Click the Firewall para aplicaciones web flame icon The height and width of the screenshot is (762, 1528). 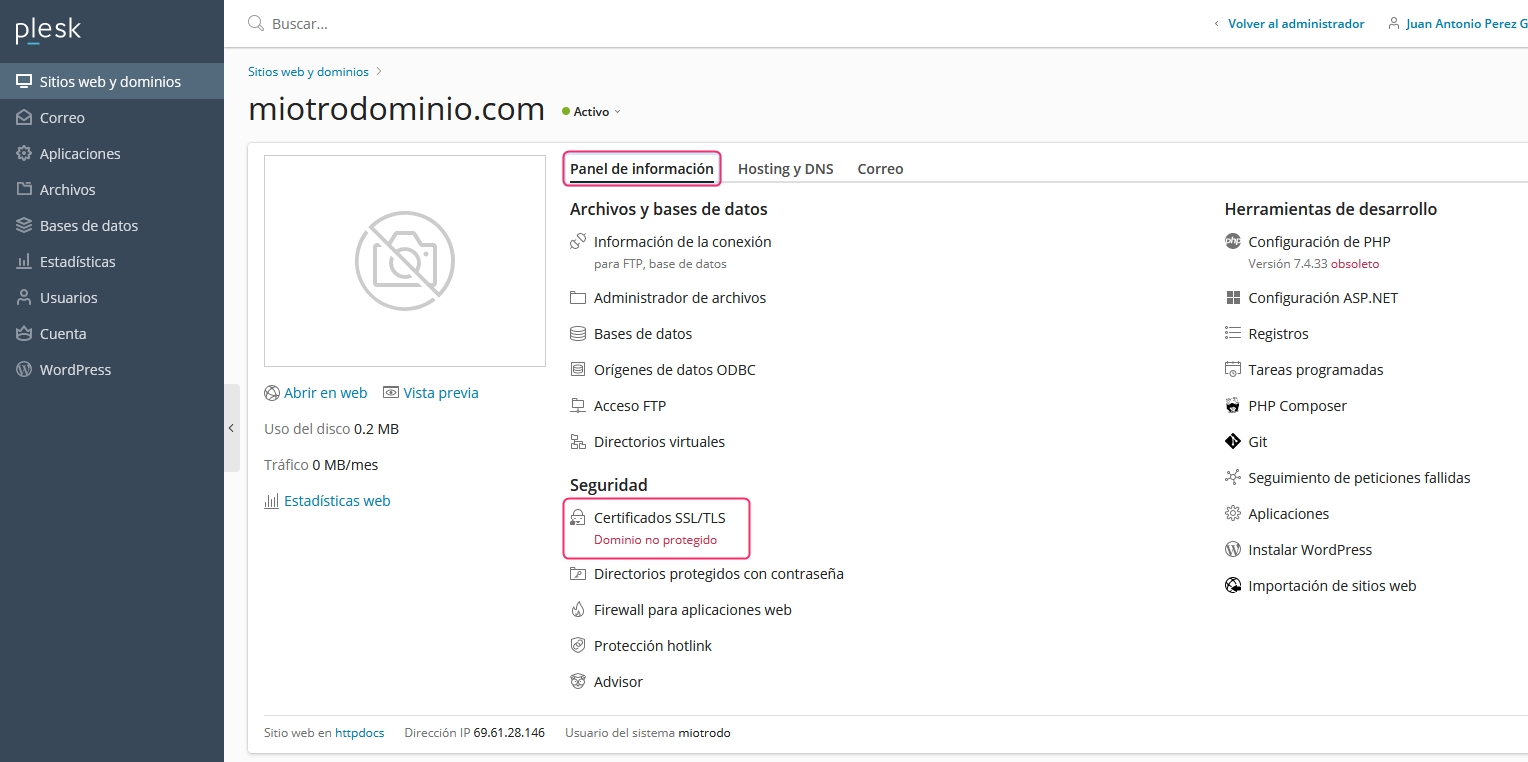(x=577, y=610)
